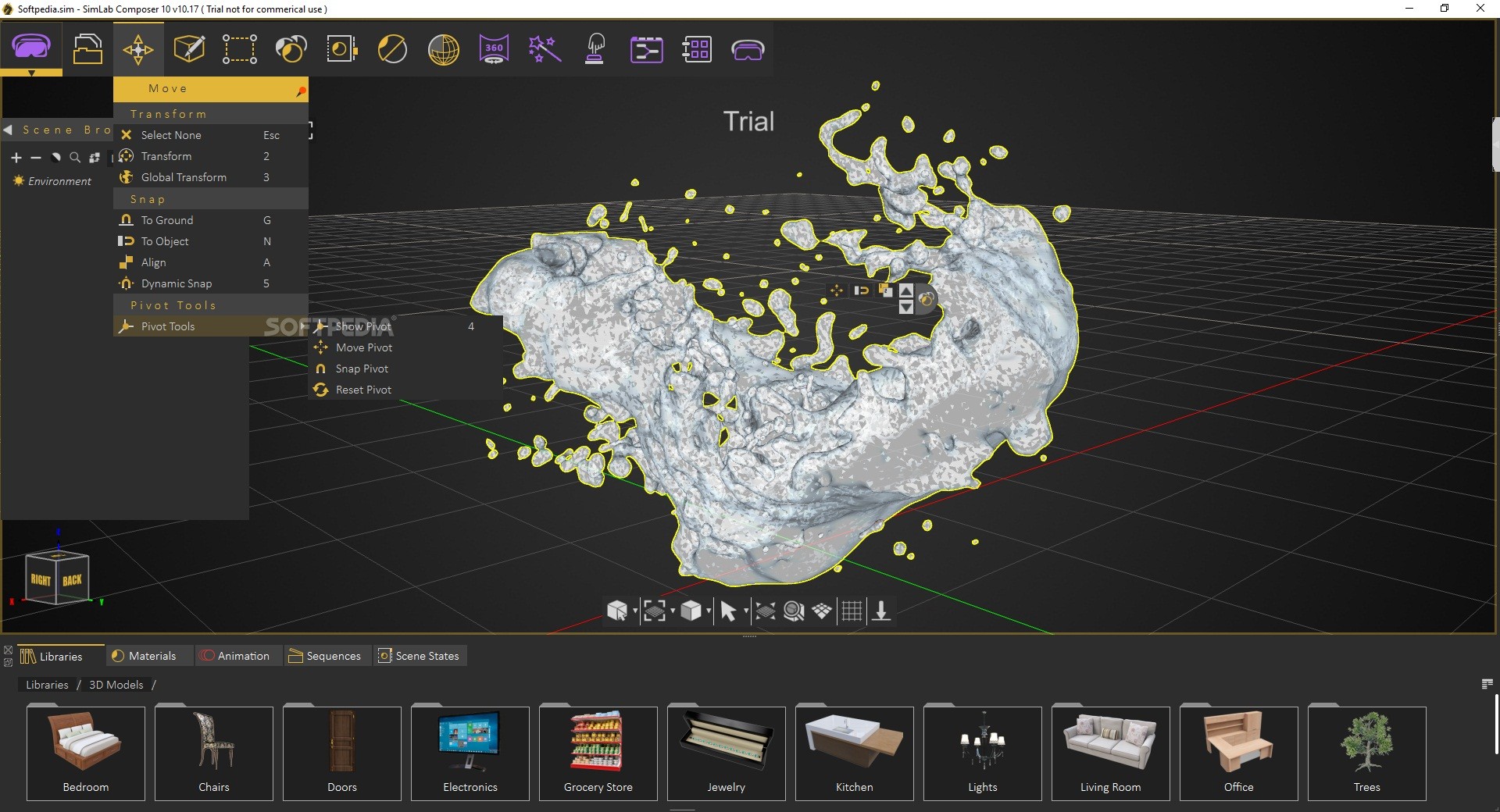Click the cube edit pencil icon
1500x812 pixels.
(189, 49)
